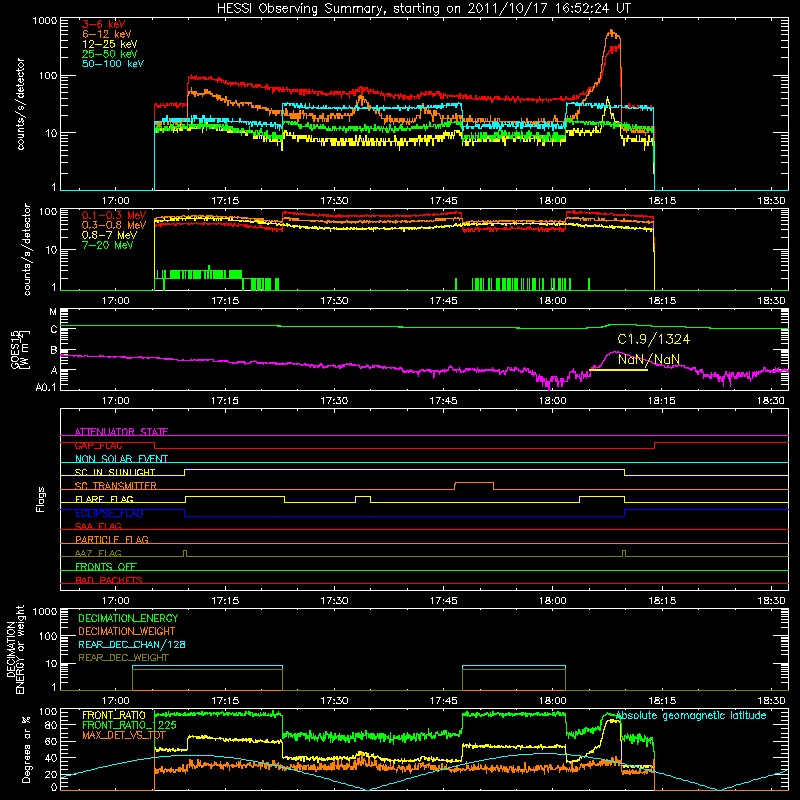The height and width of the screenshot is (800, 800).
Task: Click the C1.9/1324 flare annotation
Action: click(x=653, y=339)
